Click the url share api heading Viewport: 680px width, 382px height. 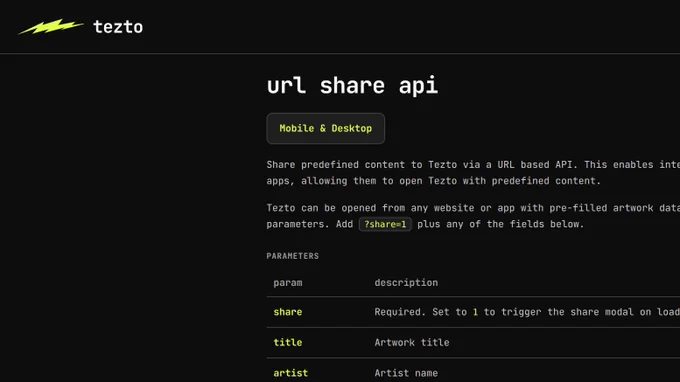pos(352,85)
